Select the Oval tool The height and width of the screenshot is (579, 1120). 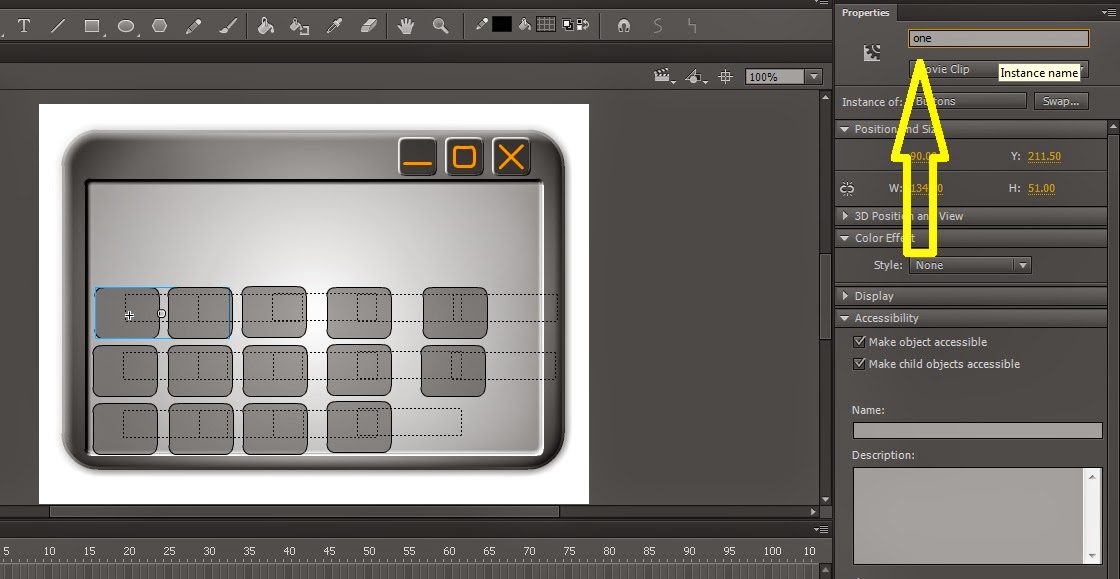pyautogui.click(x=126, y=26)
